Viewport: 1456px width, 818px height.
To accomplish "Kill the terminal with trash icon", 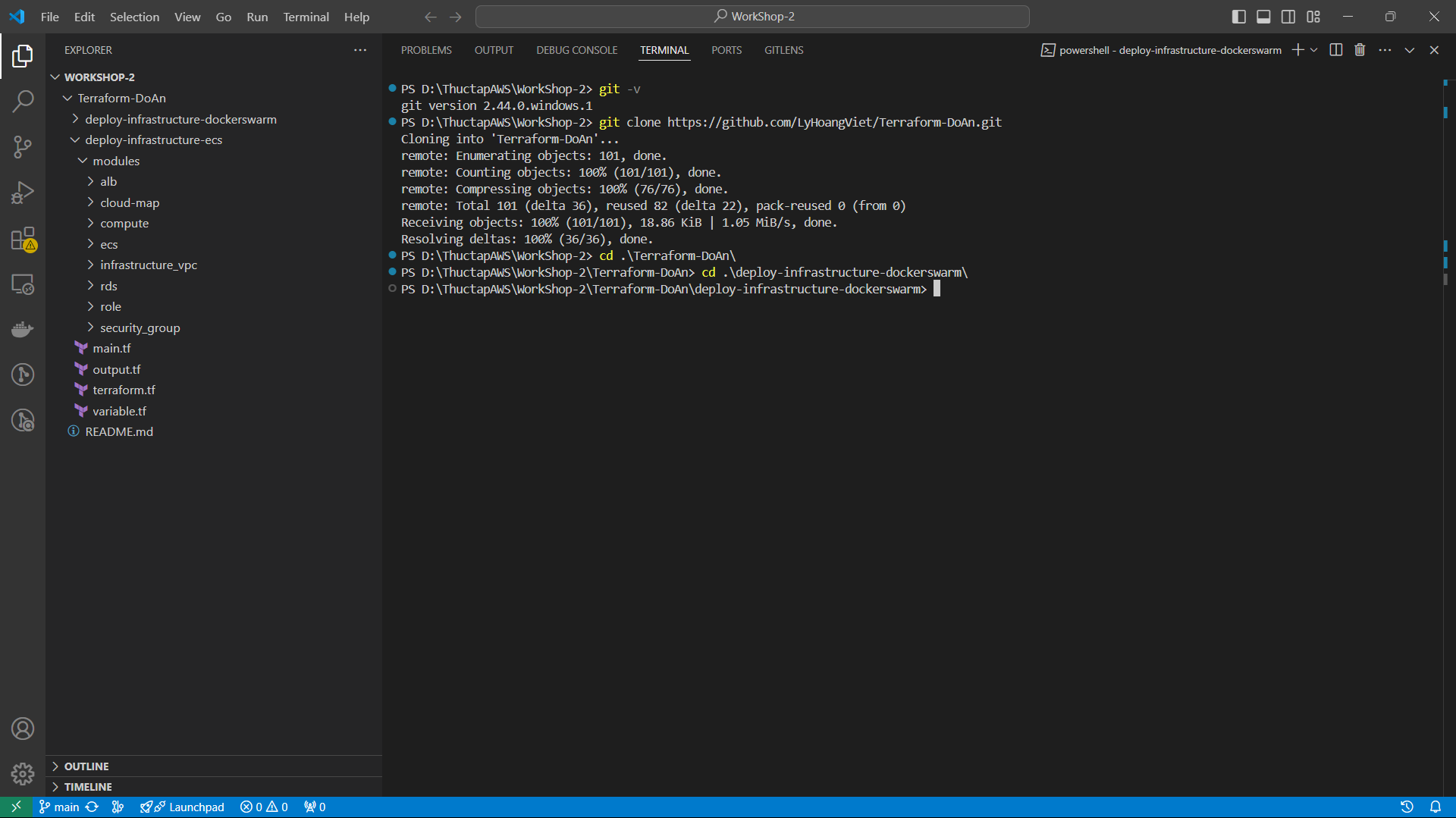I will 1360,50.
